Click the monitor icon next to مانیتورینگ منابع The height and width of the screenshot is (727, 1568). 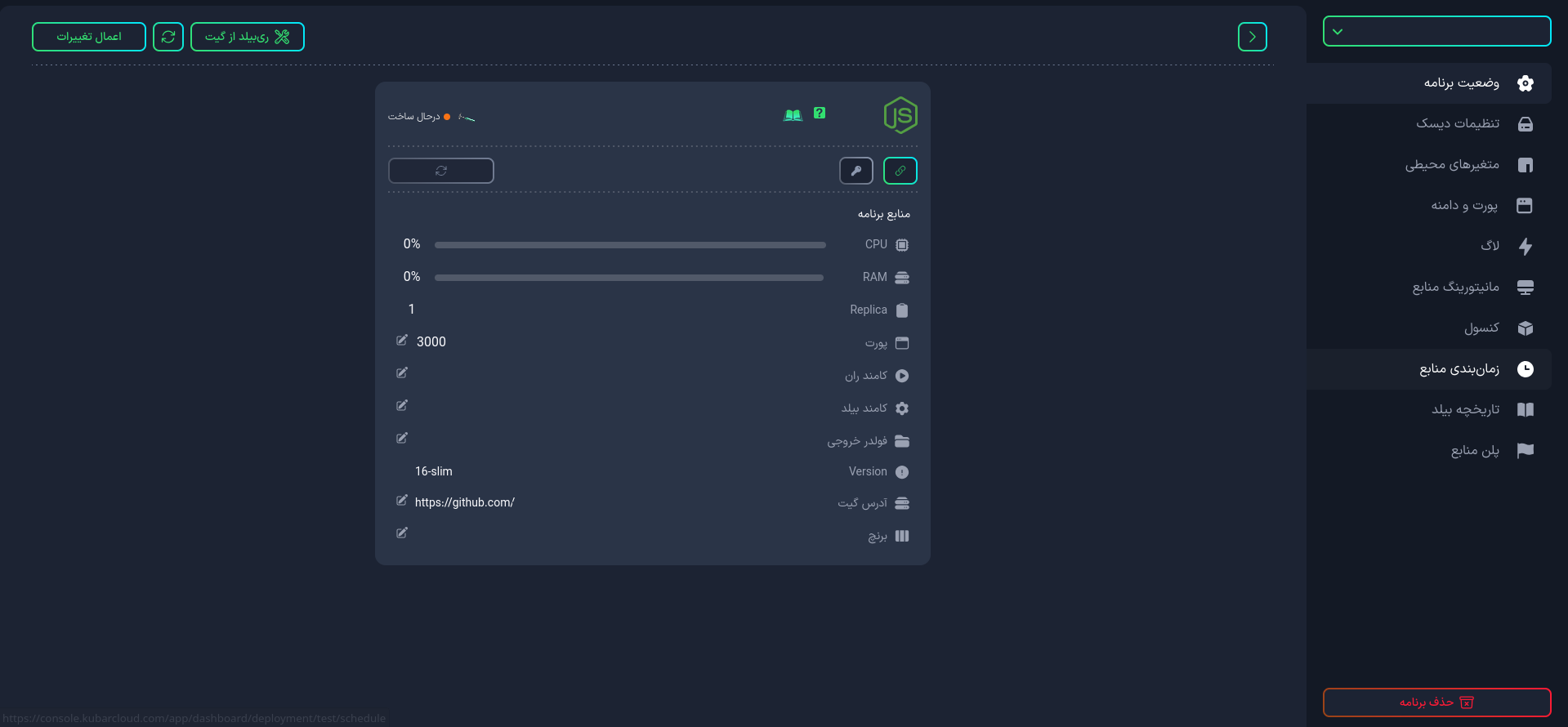tap(1525, 288)
